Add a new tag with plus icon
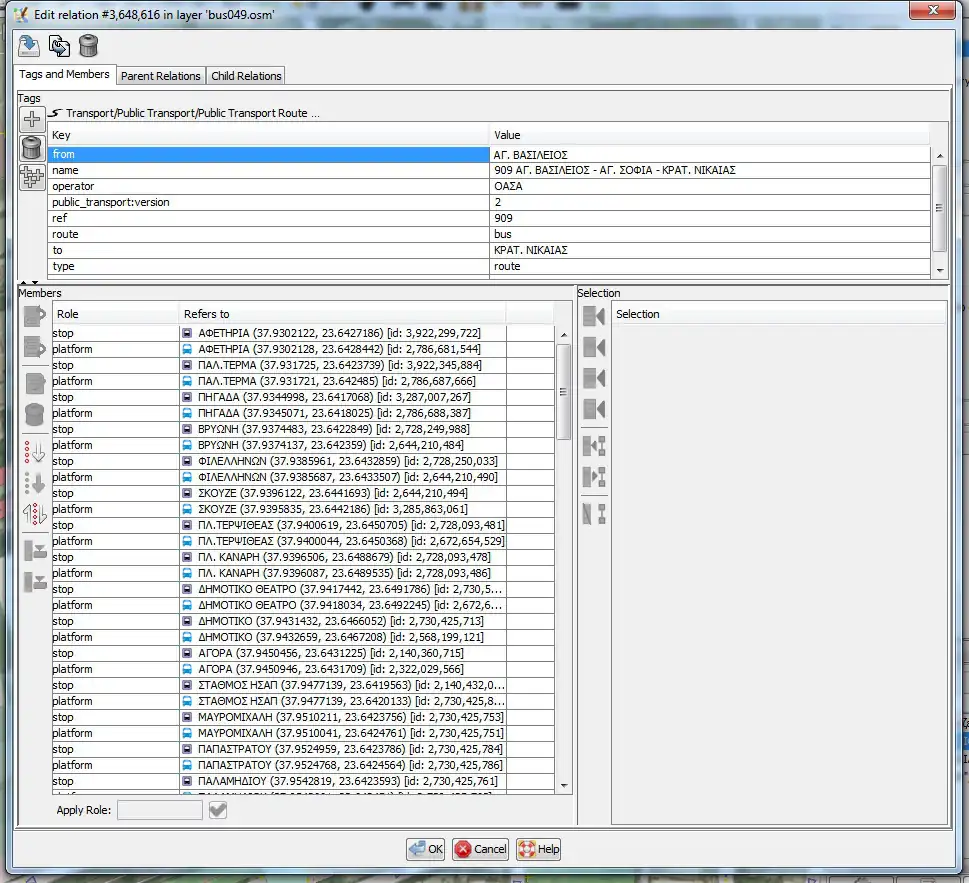 click(32, 119)
